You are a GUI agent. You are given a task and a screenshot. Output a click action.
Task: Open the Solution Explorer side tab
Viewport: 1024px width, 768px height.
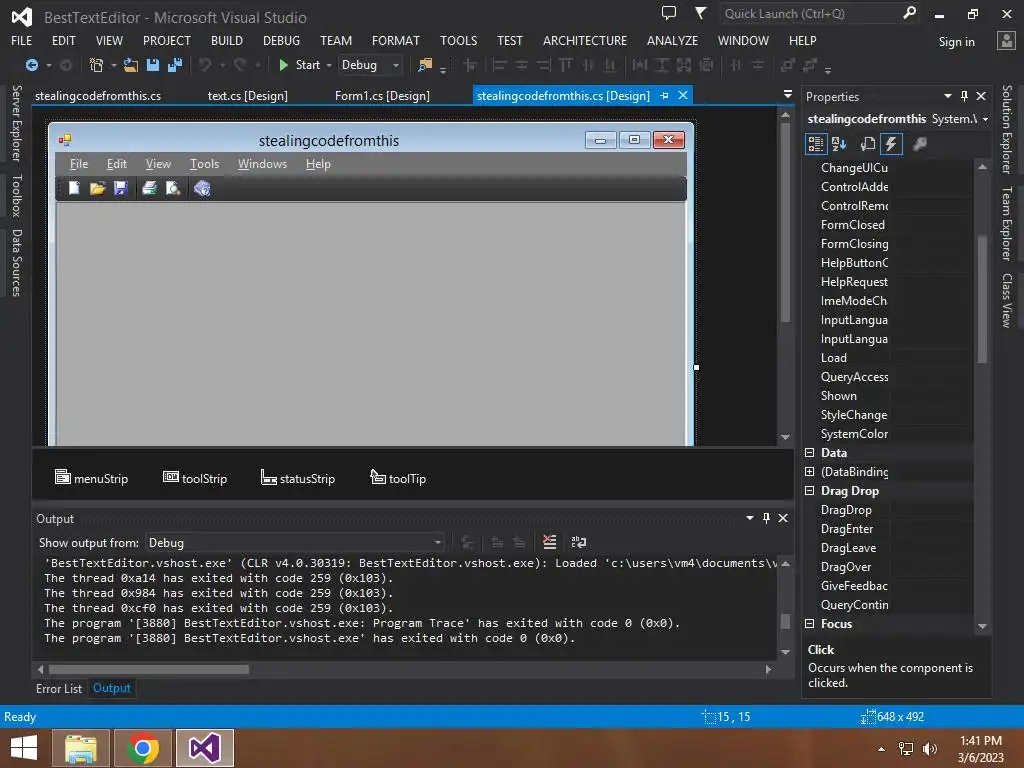(x=1006, y=129)
